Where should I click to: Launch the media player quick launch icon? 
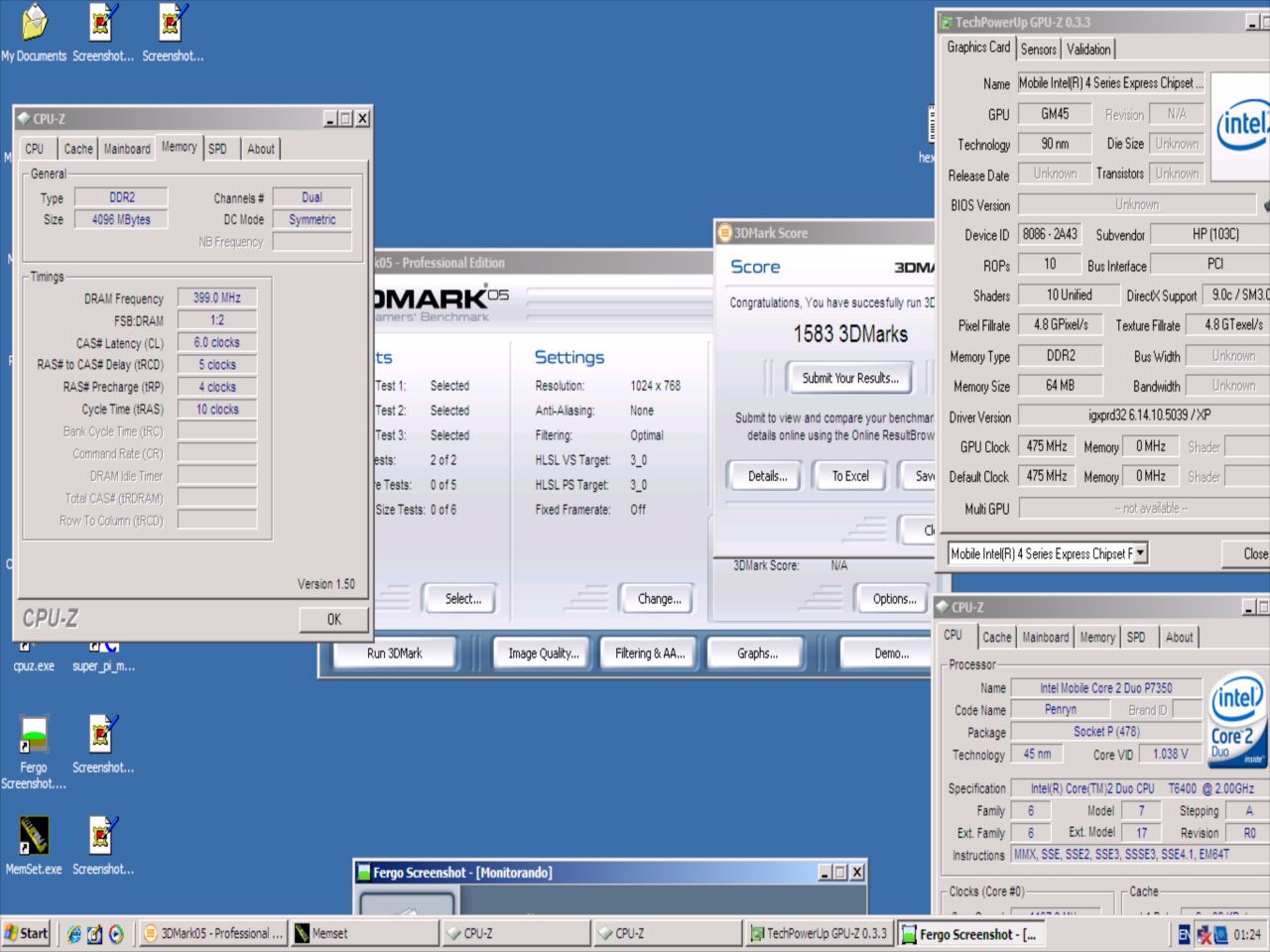click(x=116, y=934)
